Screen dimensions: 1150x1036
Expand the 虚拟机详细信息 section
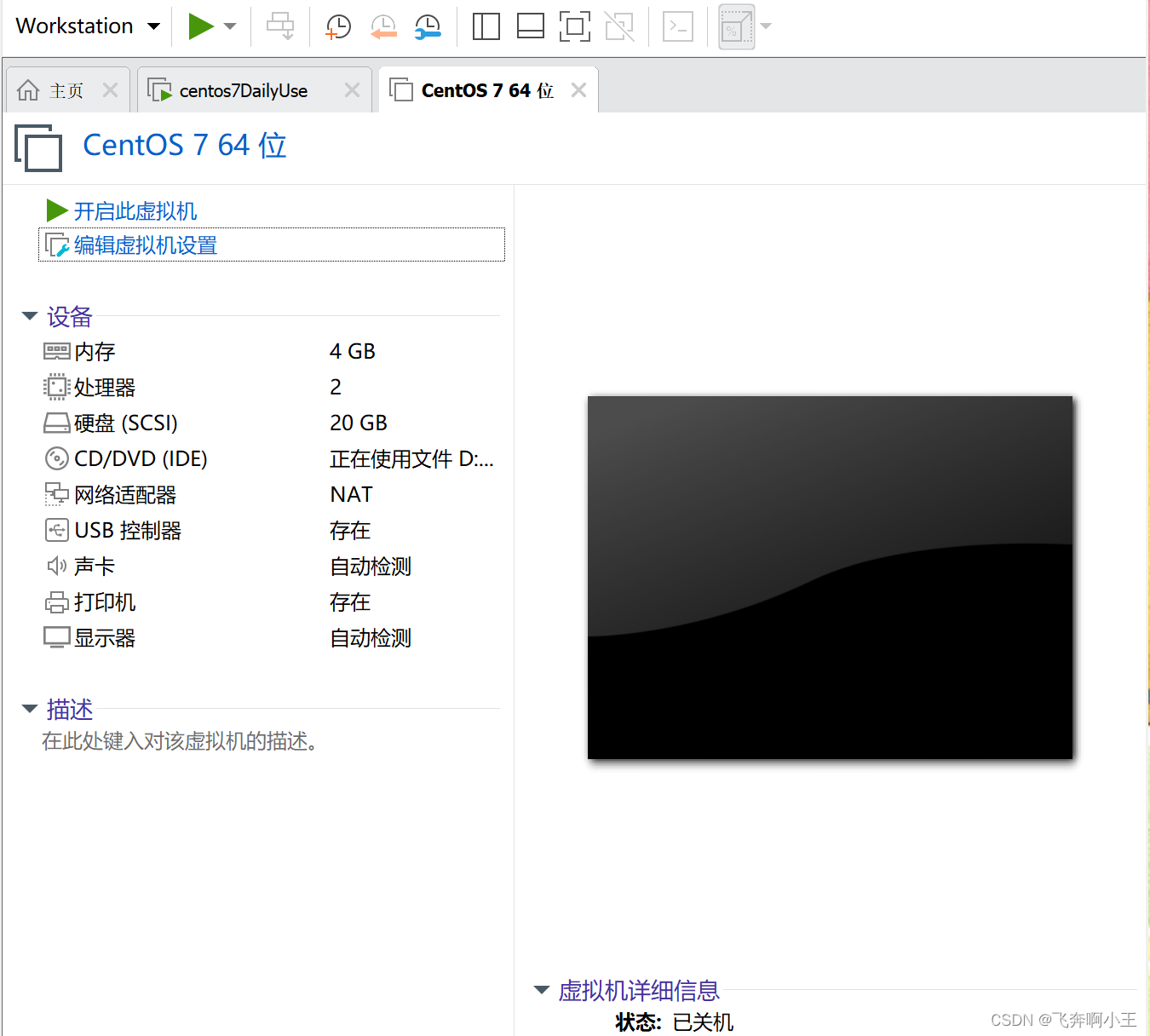542,989
